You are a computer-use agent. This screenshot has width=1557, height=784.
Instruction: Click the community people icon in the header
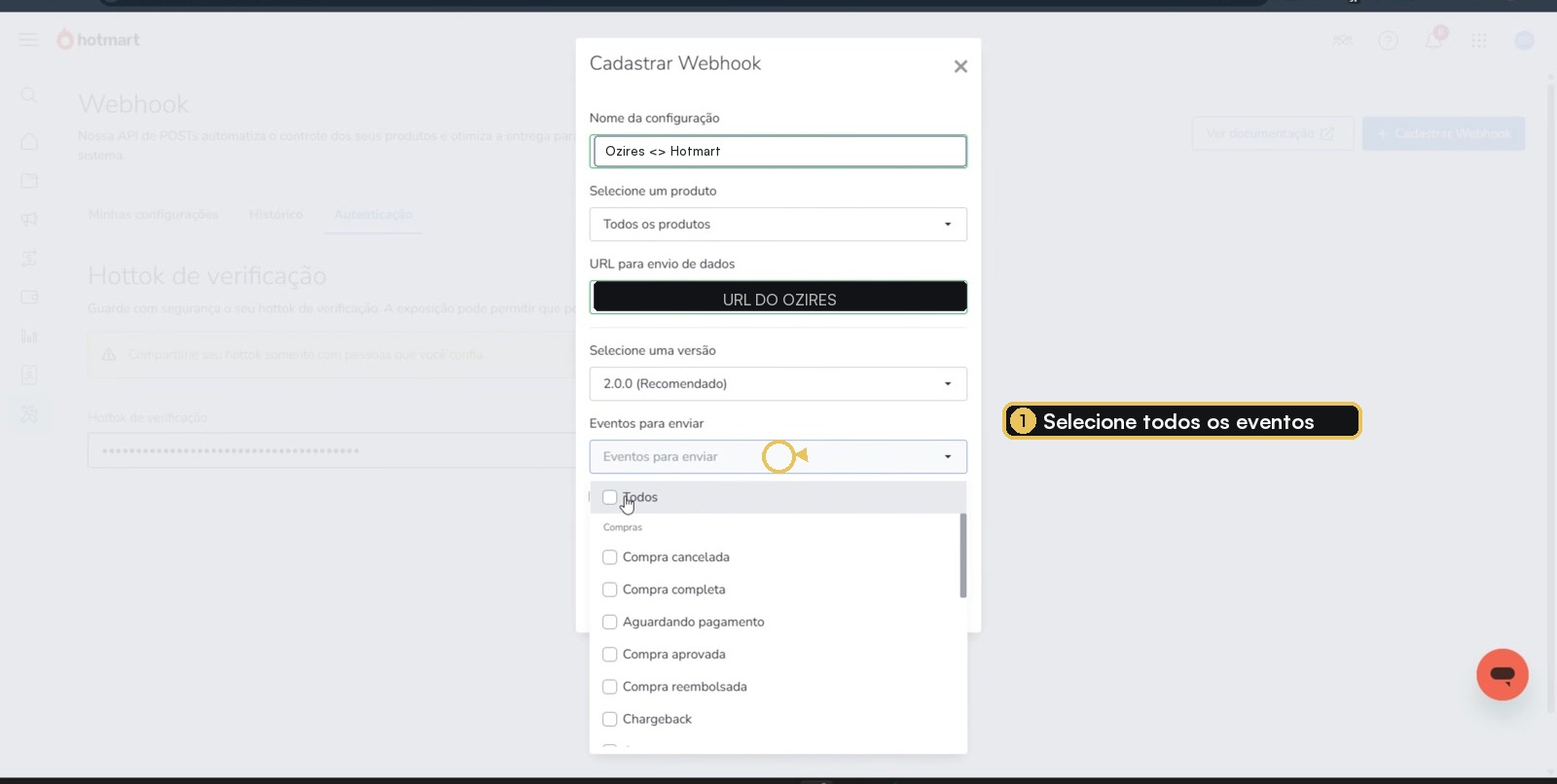(x=1342, y=40)
